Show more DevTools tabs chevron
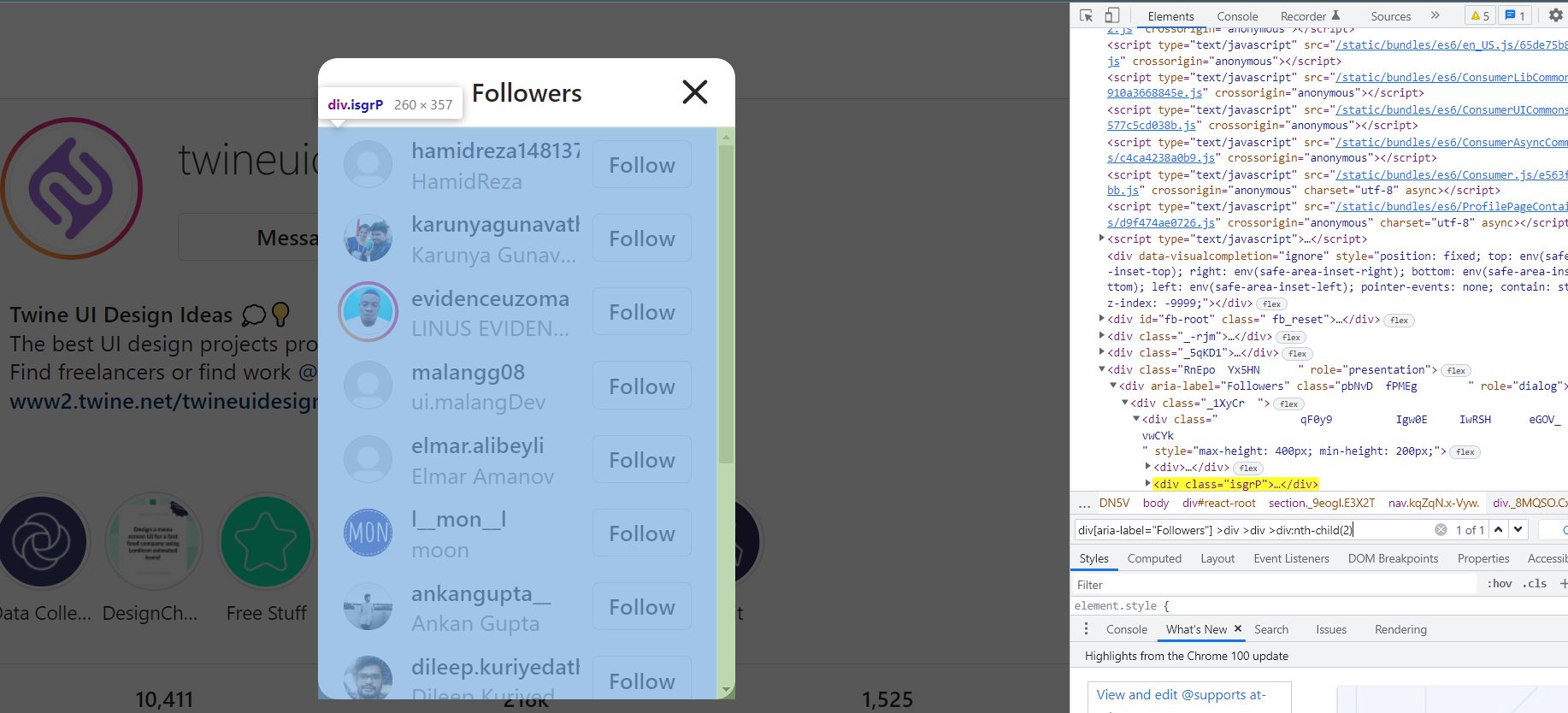This screenshot has width=1568, height=713. coord(1435,15)
